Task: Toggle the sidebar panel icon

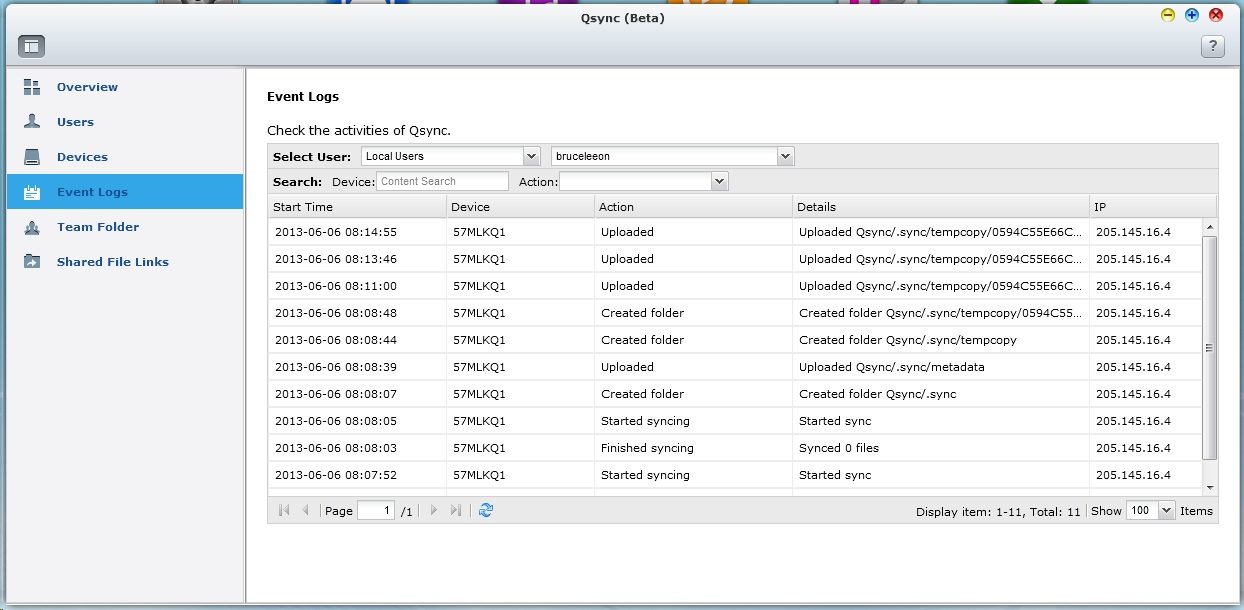Action: click(x=31, y=46)
